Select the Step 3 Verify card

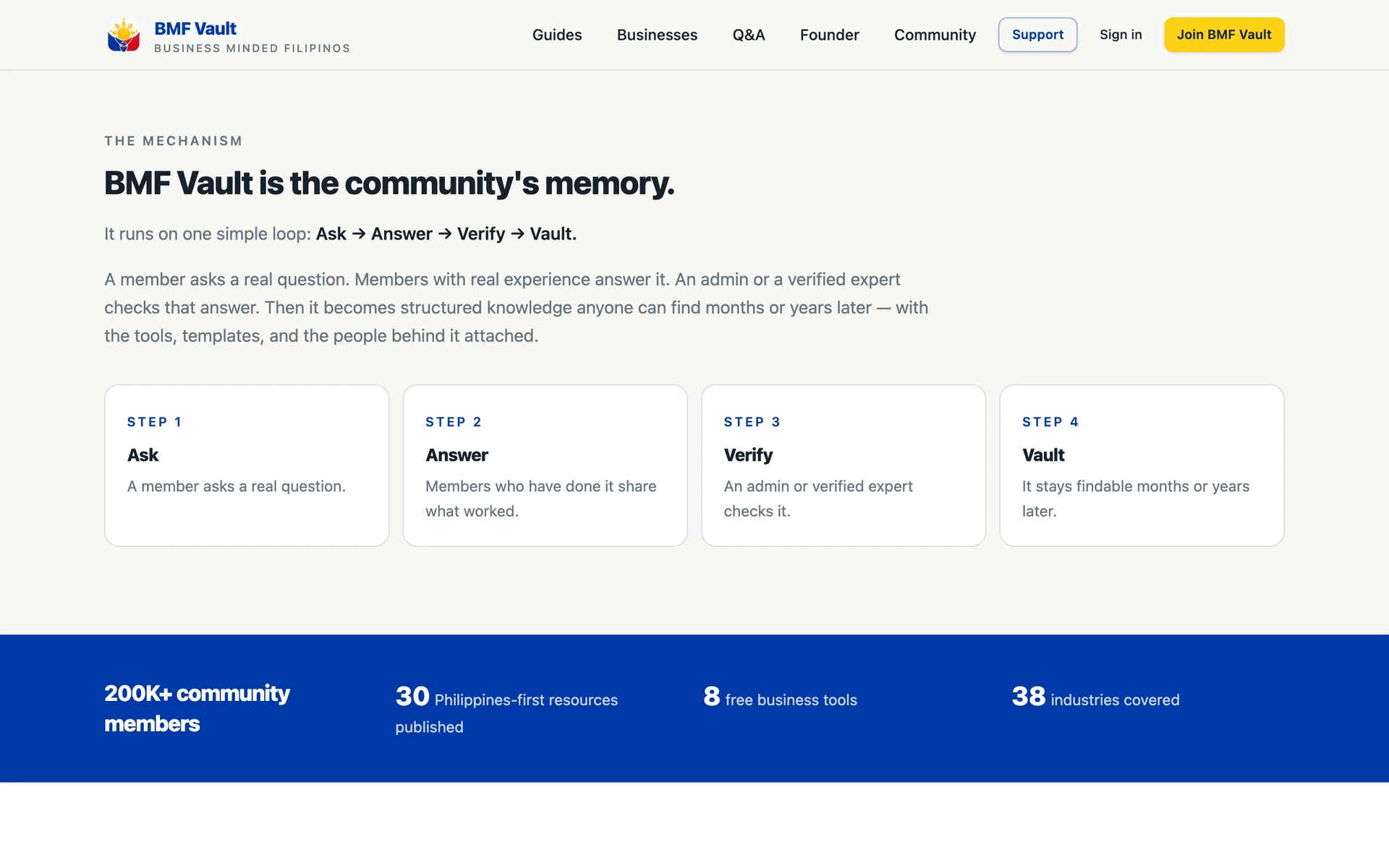click(x=844, y=465)
